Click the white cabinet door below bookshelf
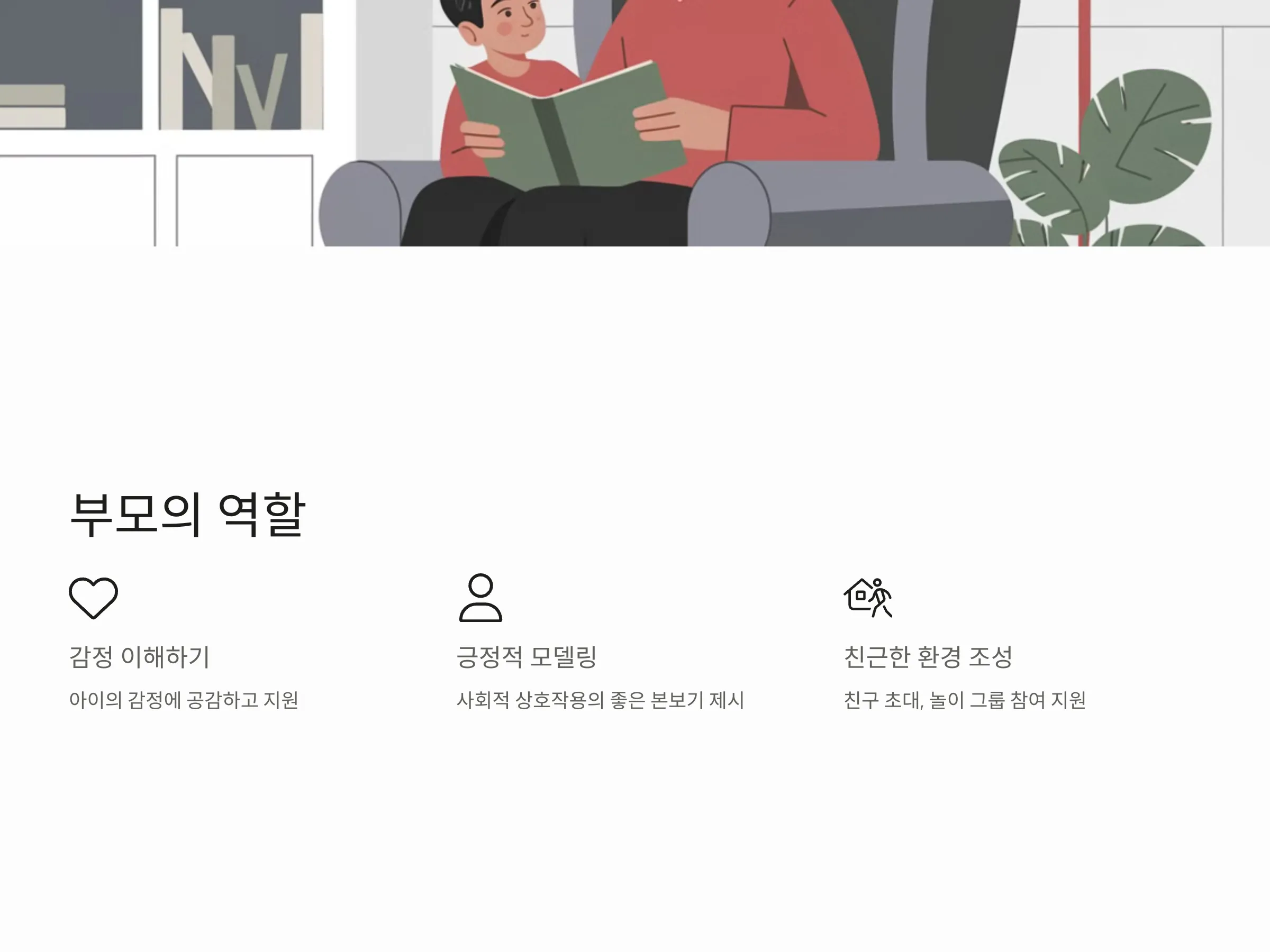This screenshot has width=1270, height=952. pos(244,201)
